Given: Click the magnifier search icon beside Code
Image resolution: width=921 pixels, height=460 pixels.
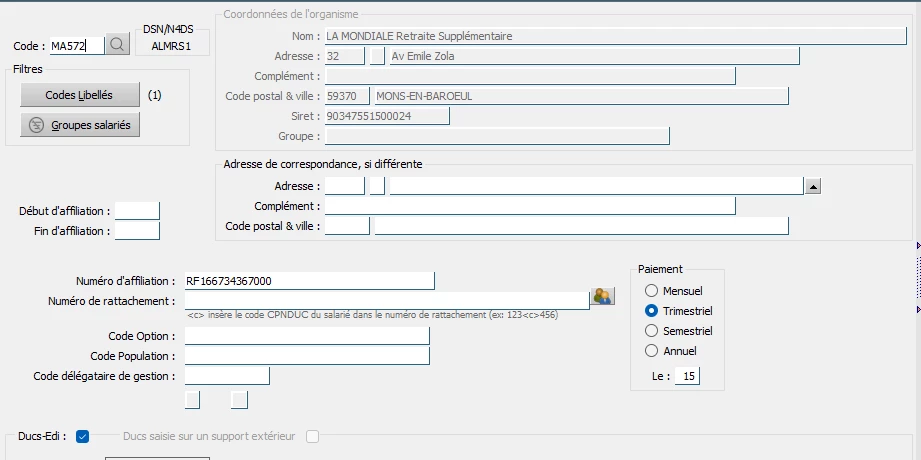Looking at the screenshot, I should click(x=117, y=45).
